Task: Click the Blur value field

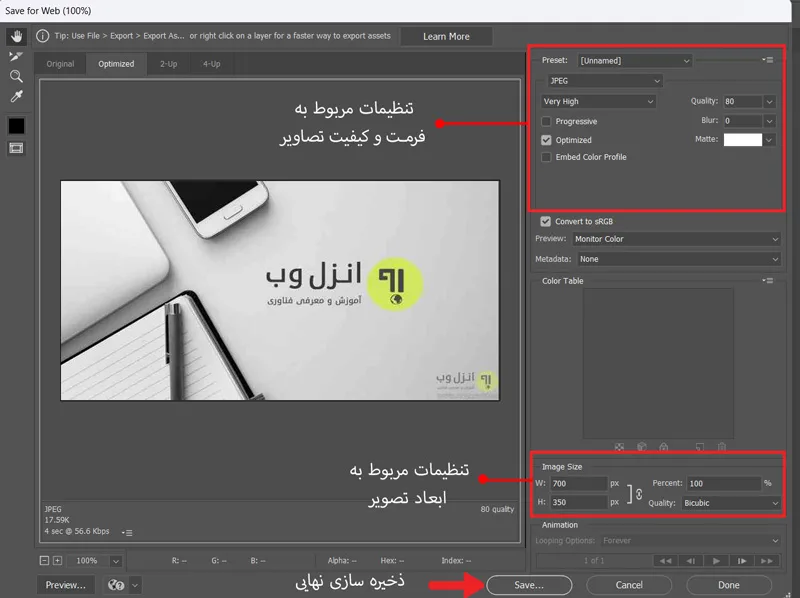Action: pos(743,121)
